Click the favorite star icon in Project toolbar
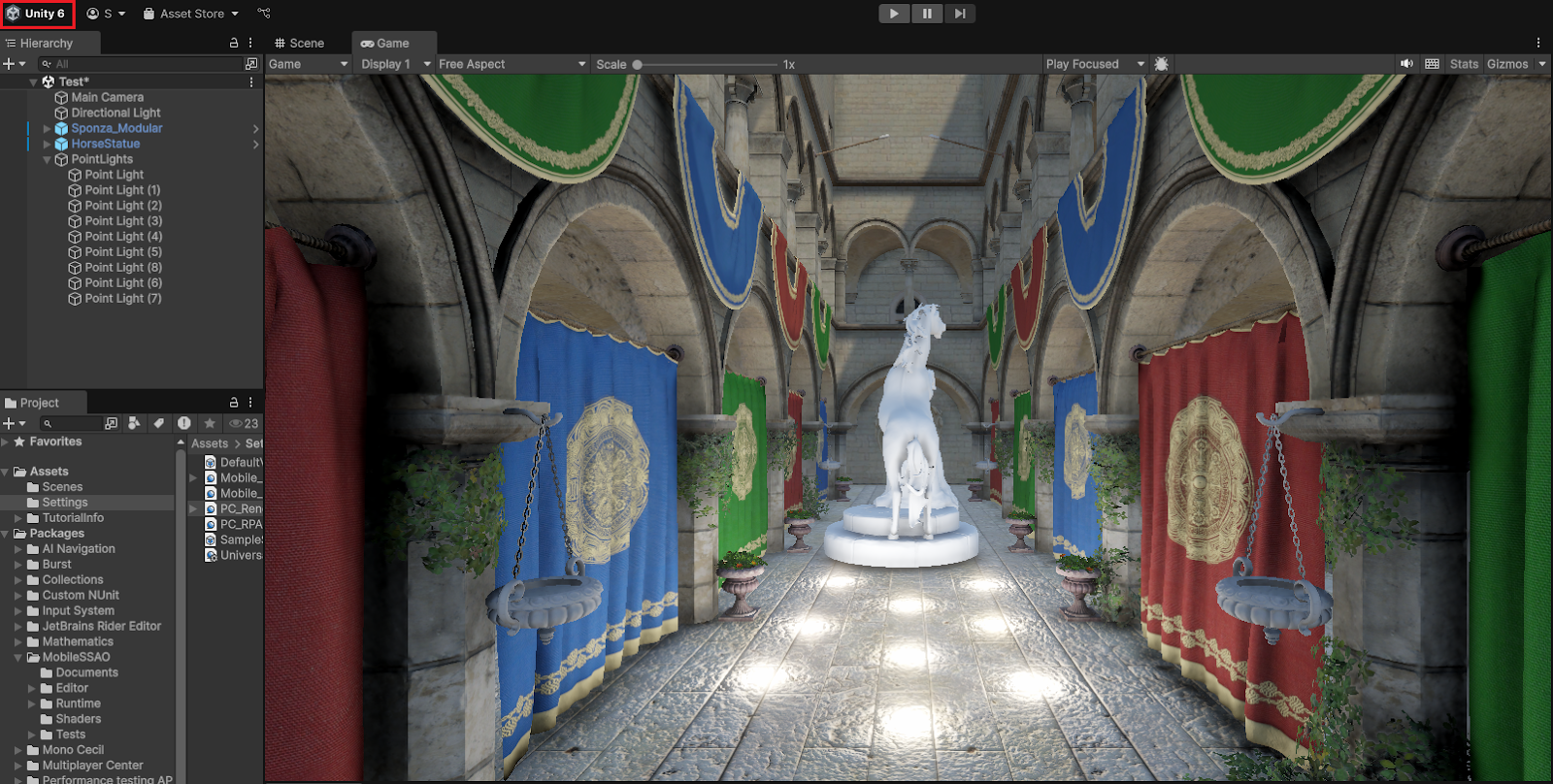Viewport: 1553px width, 784px height. coord(210,423)
